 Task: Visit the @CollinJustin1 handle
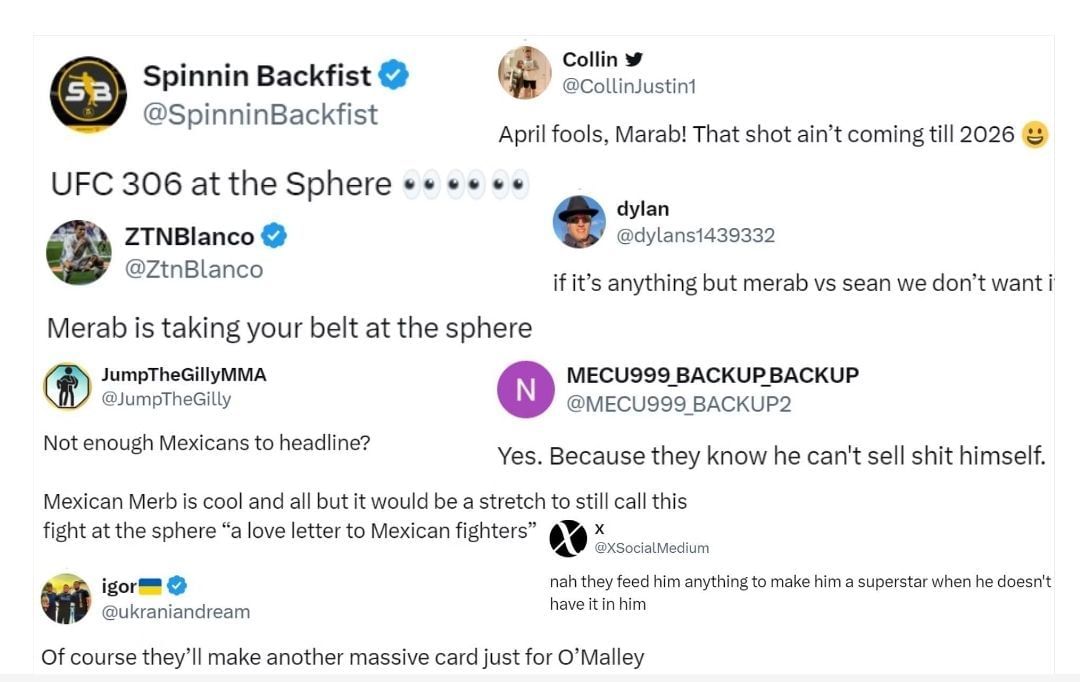[629, 86]
